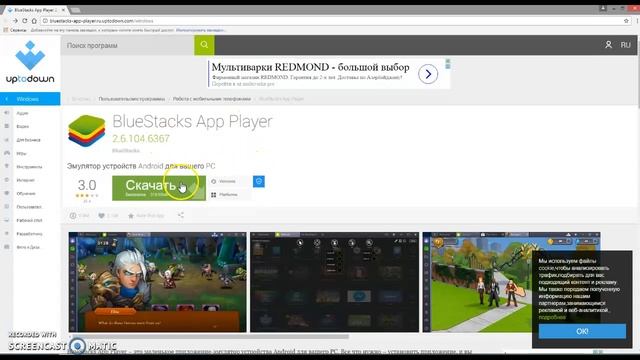
Task: Select the Windows platform tab in sidebar
Action: pos(30,99)
